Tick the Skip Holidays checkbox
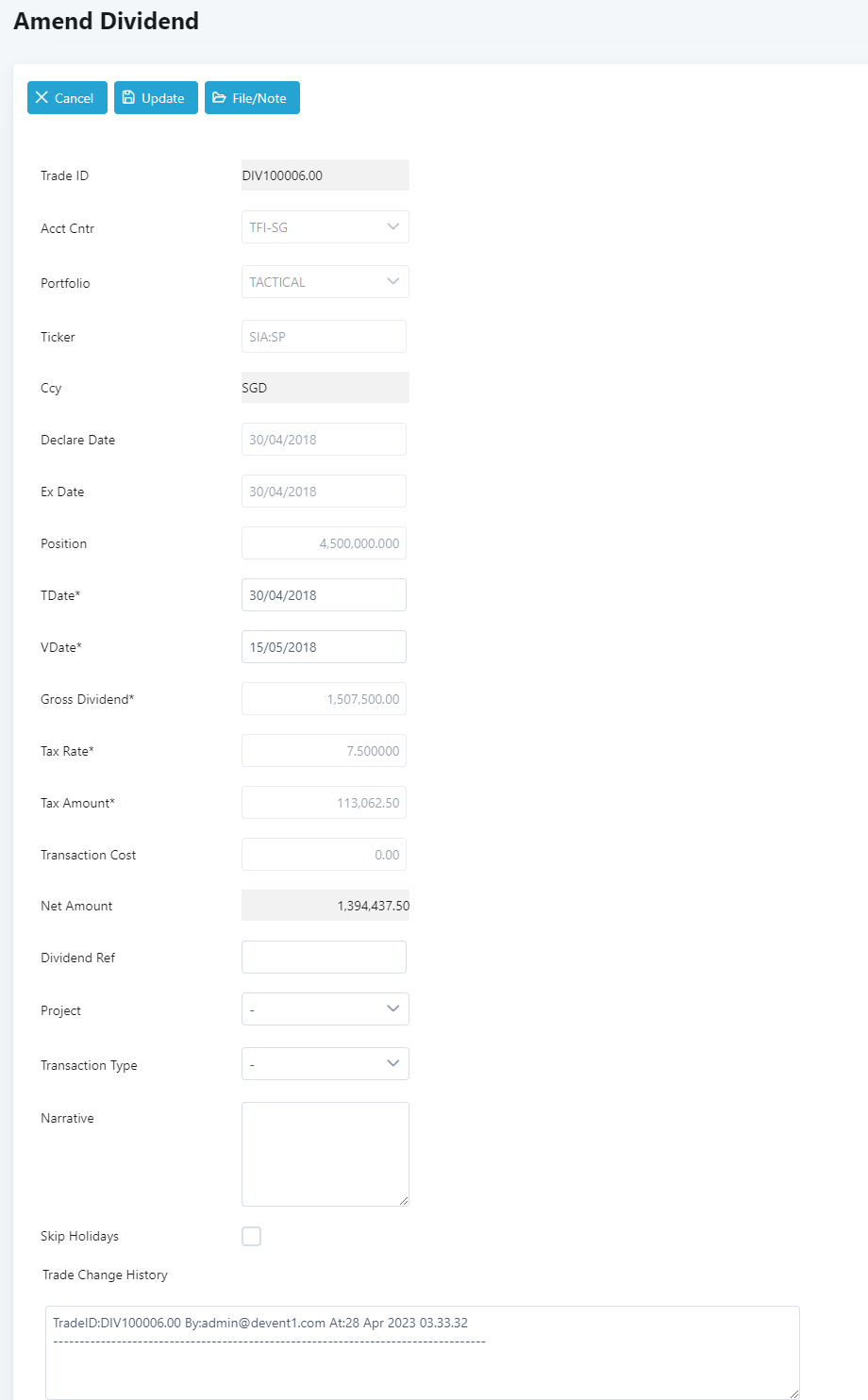The height and width of the screenshot is (1400, 868). (x=252, y=1237)
